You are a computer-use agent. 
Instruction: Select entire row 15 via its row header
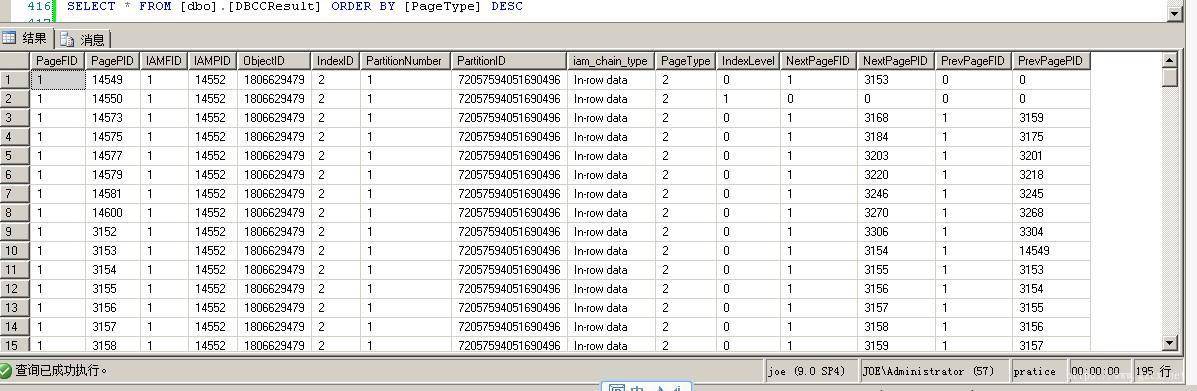point(15,345)
